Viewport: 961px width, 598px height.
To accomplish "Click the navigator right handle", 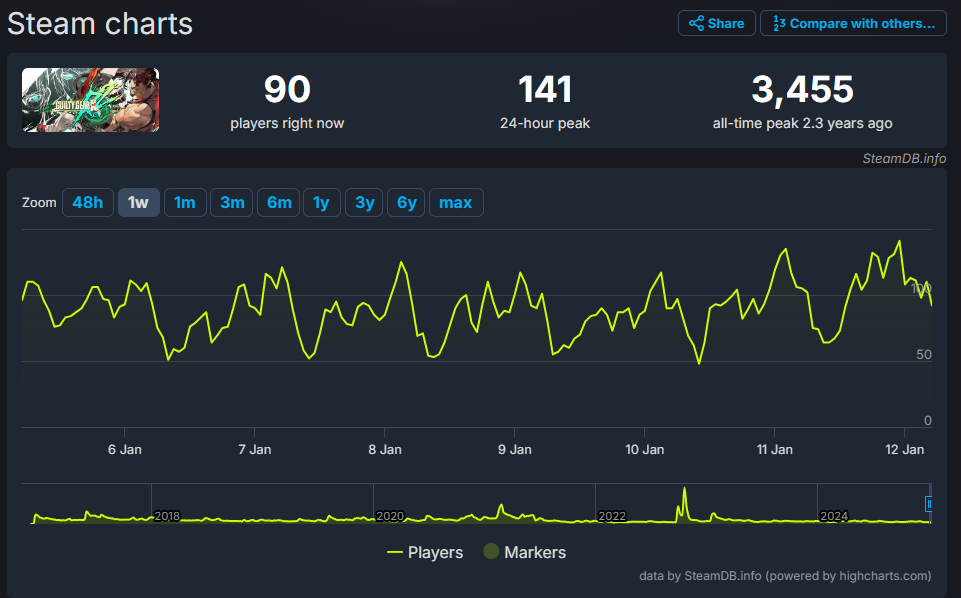I will coord(929,504).
